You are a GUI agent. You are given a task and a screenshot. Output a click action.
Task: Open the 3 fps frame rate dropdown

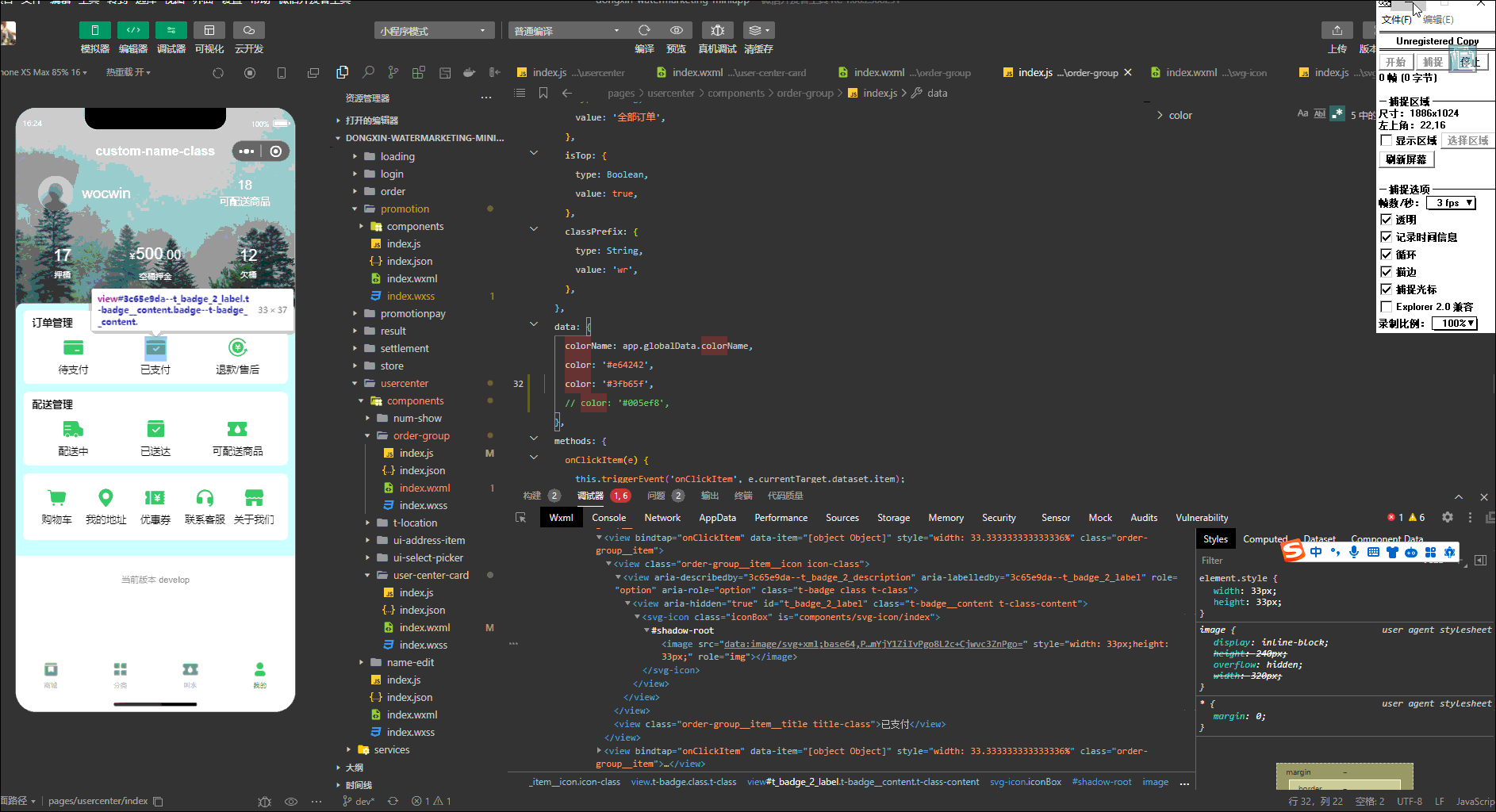tap(1453, 203)
